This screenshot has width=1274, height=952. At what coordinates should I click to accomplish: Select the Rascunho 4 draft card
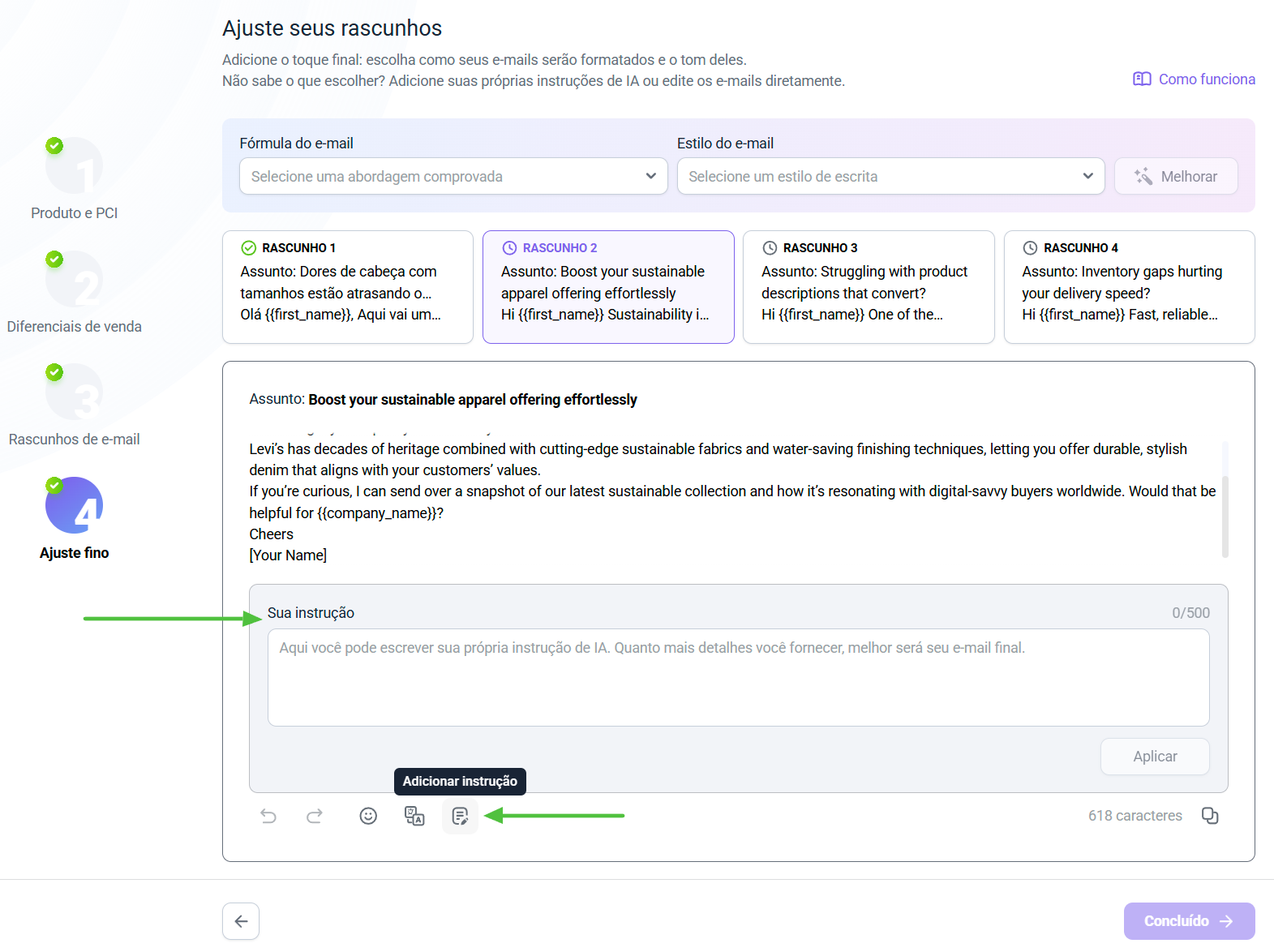[1130, 287]
